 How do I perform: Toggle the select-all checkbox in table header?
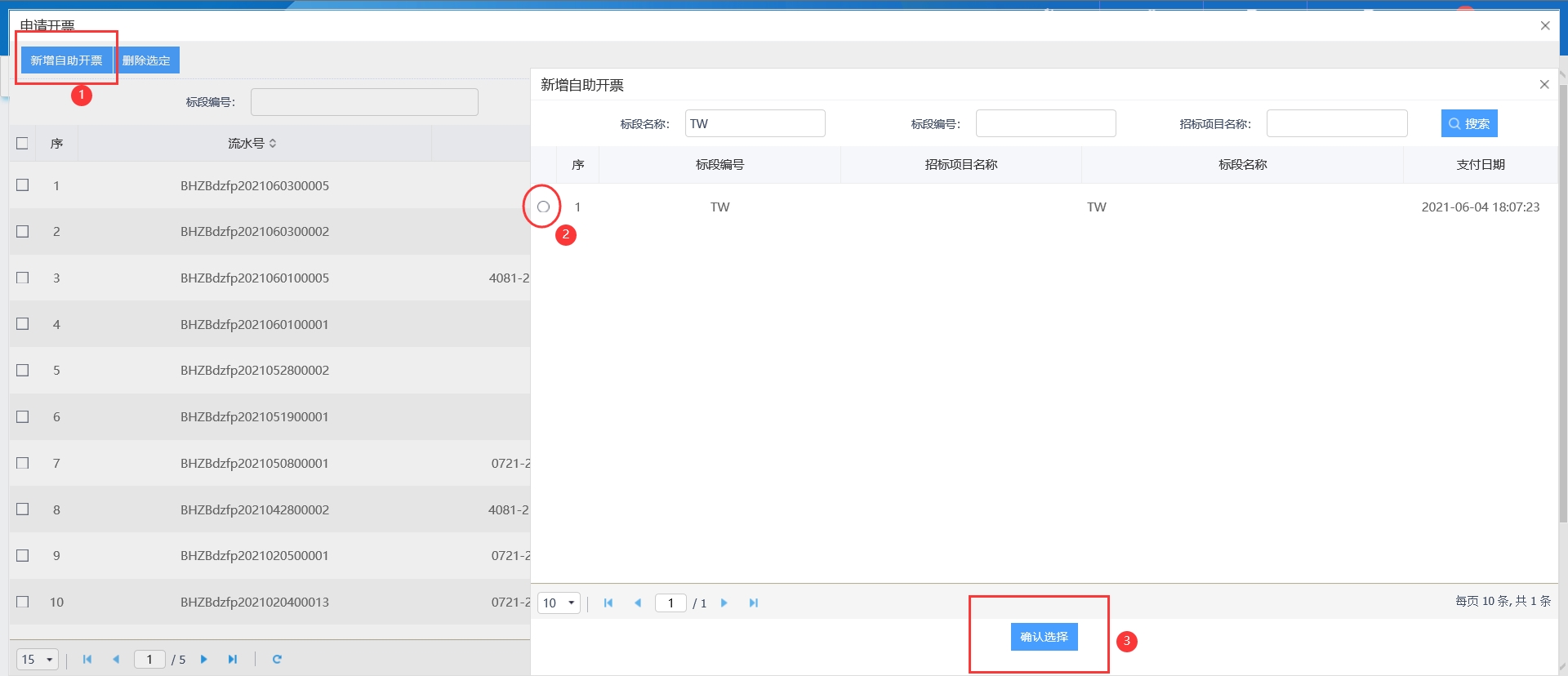23,144
